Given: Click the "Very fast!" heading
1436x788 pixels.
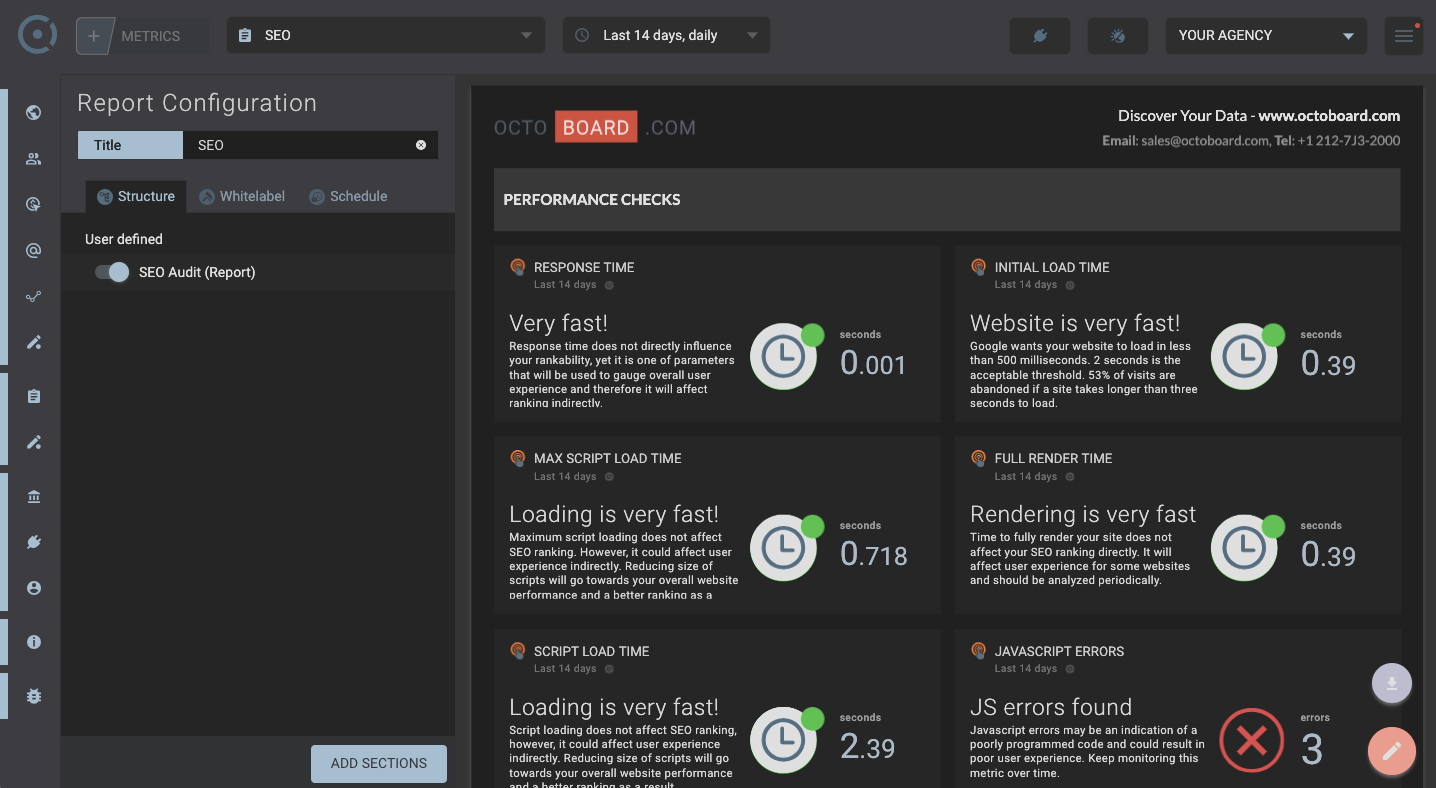Looking at the screenshot, I should click(x=559, y=323).
